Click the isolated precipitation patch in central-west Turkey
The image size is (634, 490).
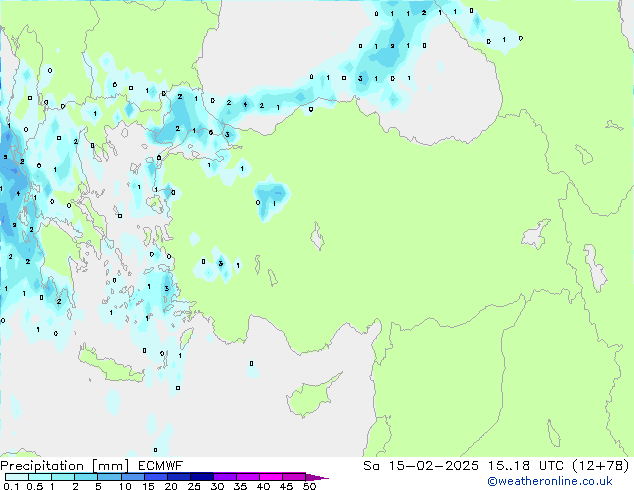271,198
